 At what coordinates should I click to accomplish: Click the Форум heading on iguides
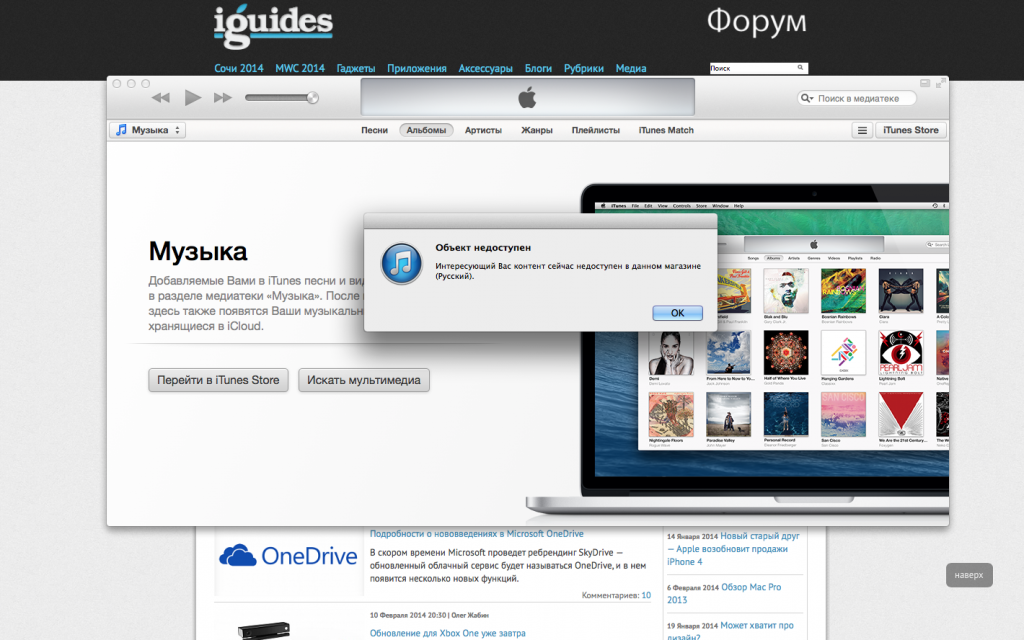pos(756,22)
